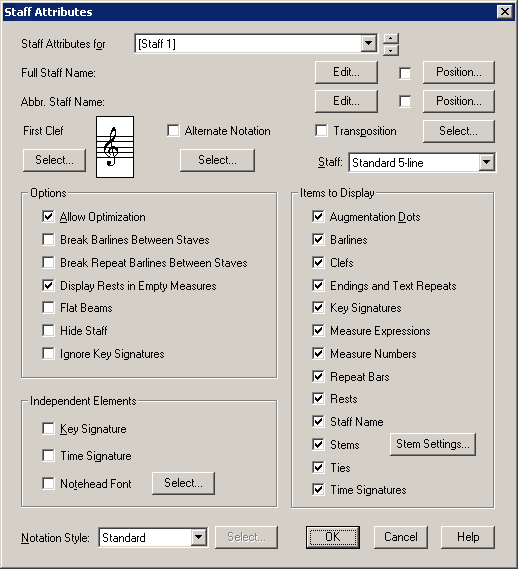Viewport: 518px width, 569px height.
Task: Check the Flat Beams option
Action: [48, 308]
